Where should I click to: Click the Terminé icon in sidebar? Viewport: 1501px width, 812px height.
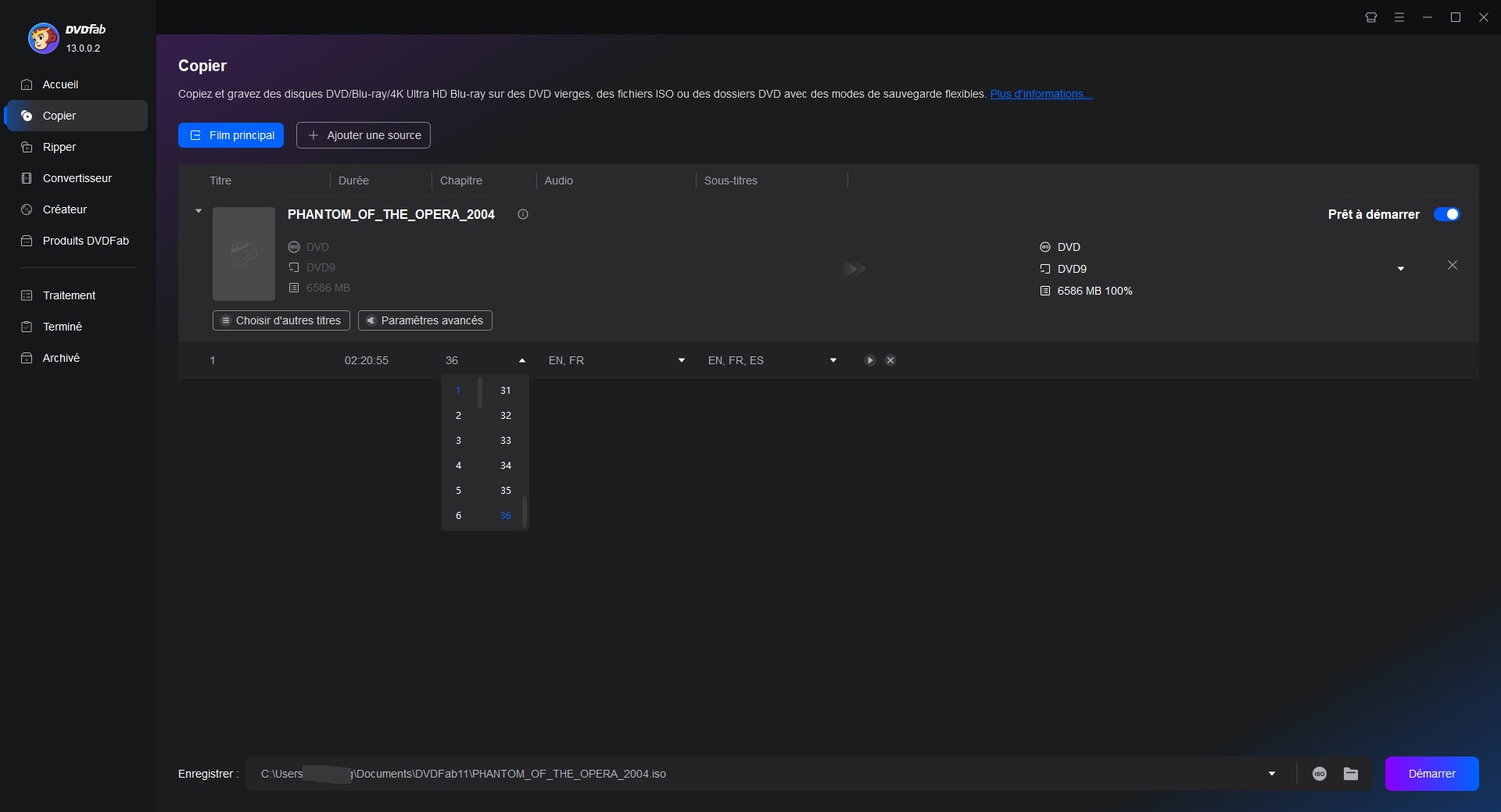[27, 327]
